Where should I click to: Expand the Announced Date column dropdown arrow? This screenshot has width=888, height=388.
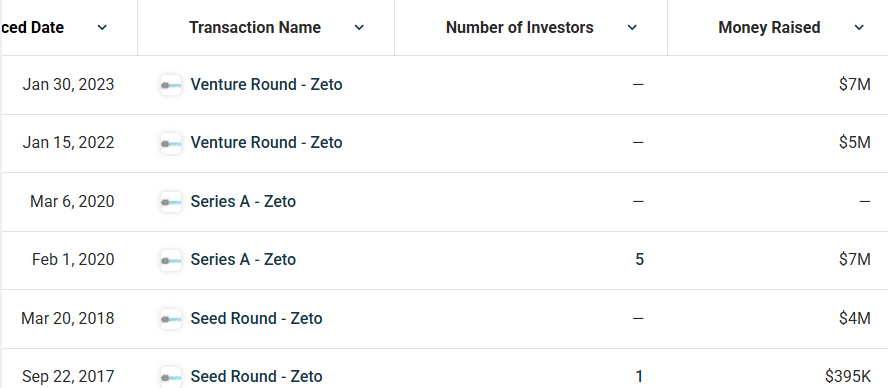(x=102, y=27)
